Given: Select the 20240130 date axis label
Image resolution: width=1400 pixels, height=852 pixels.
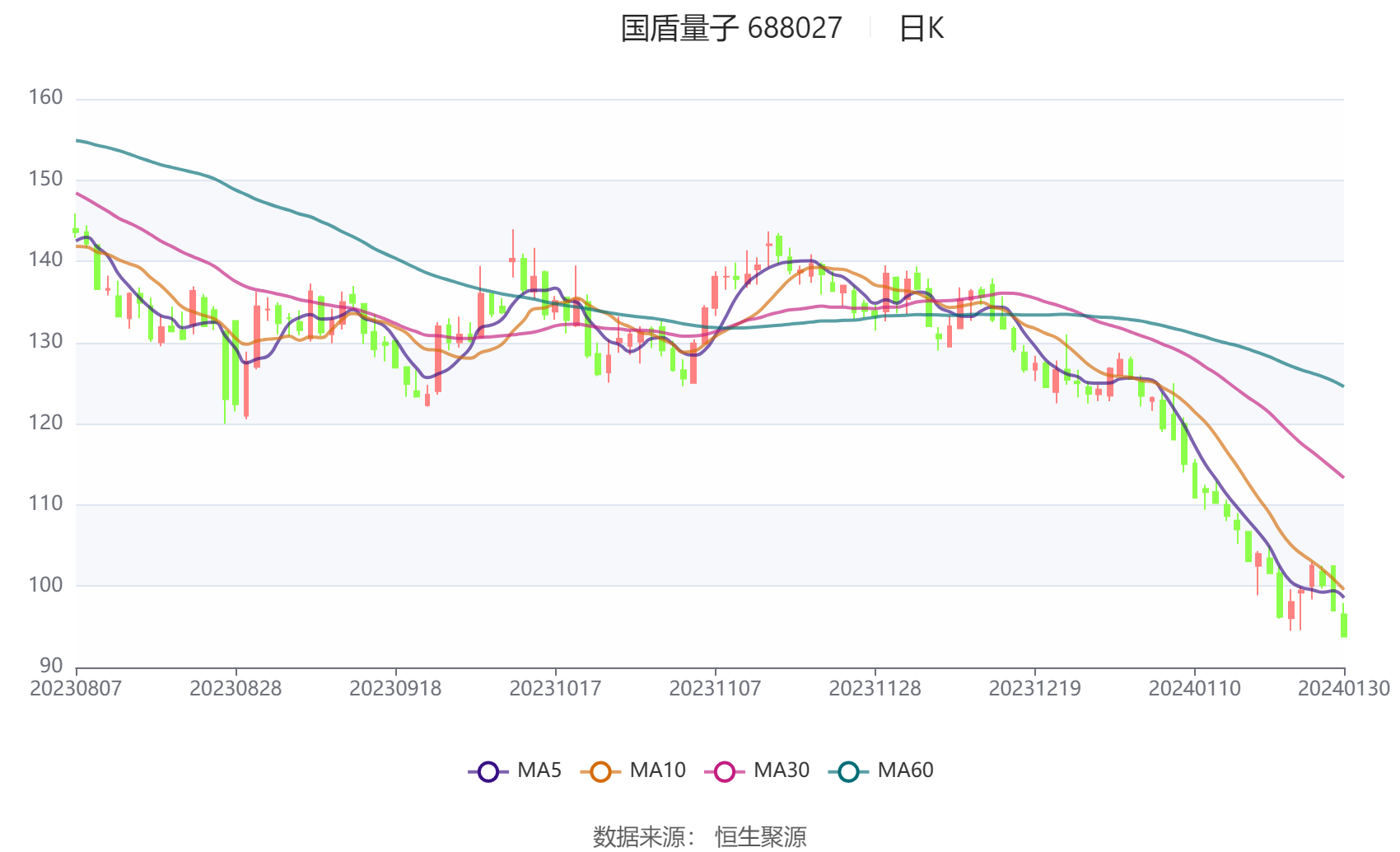Looking at the screenshot, I should coord(1344,688).
